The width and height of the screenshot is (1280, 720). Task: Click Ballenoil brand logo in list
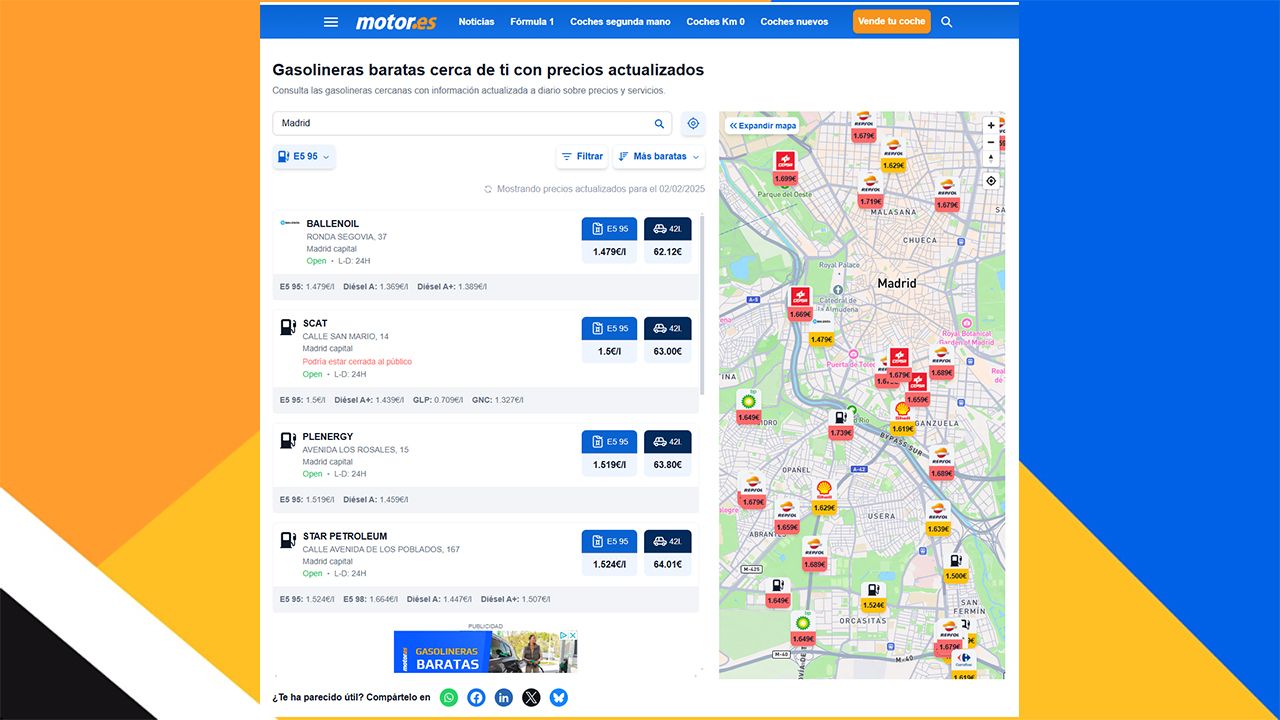[x=290, y=223]
